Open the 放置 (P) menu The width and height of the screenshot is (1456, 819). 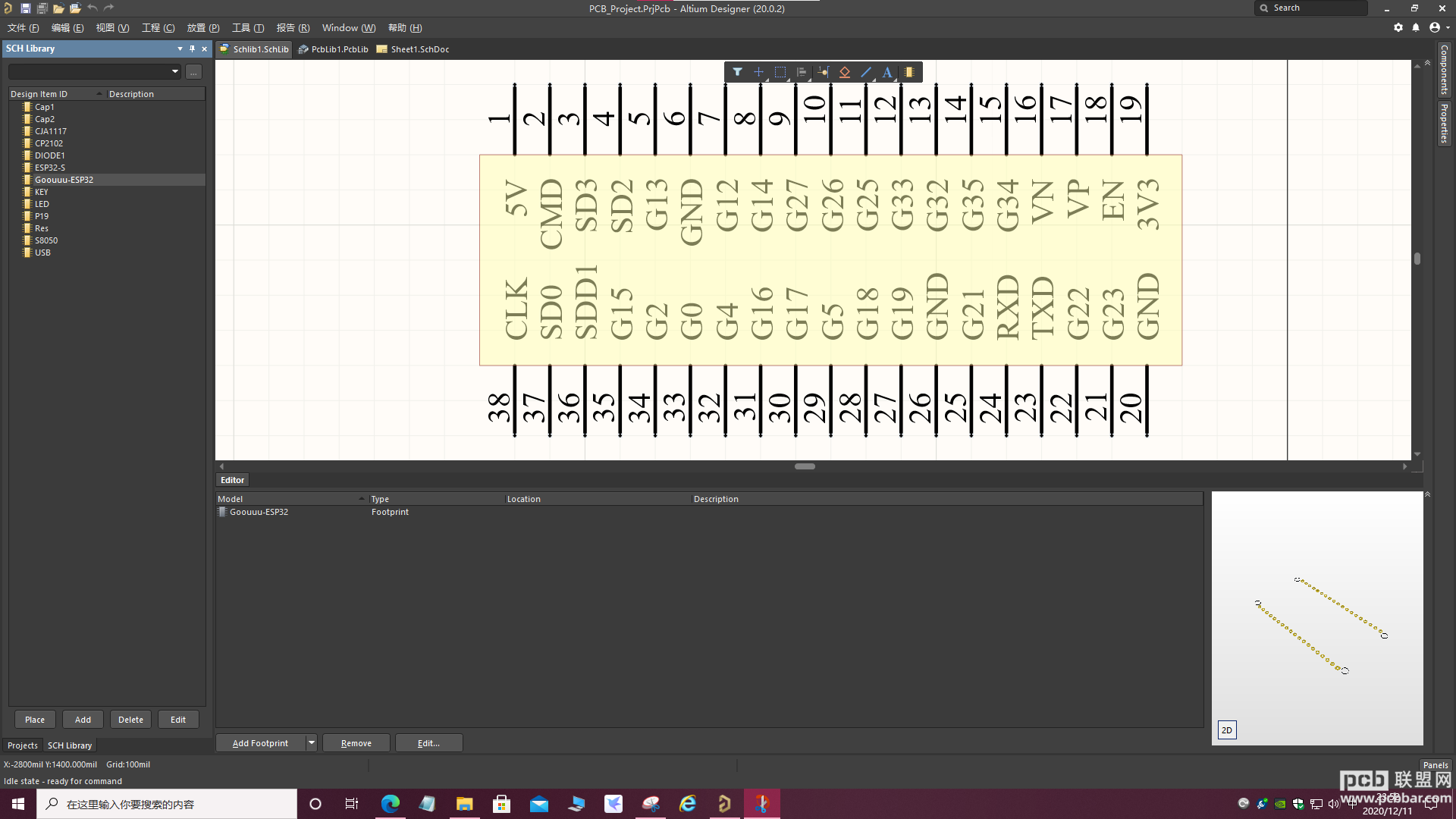tap(203, 28)
